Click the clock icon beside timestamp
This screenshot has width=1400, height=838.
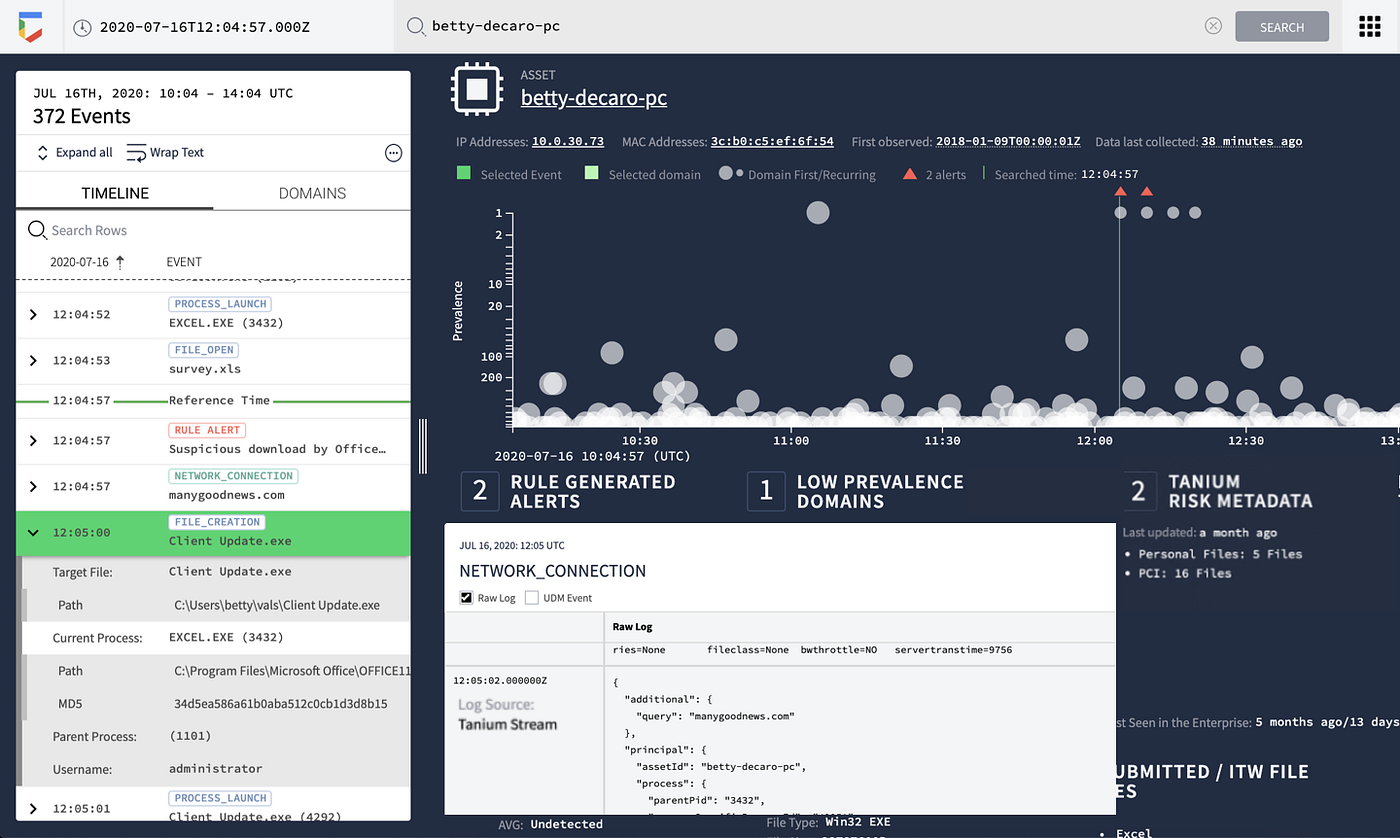tap(82, 27)
